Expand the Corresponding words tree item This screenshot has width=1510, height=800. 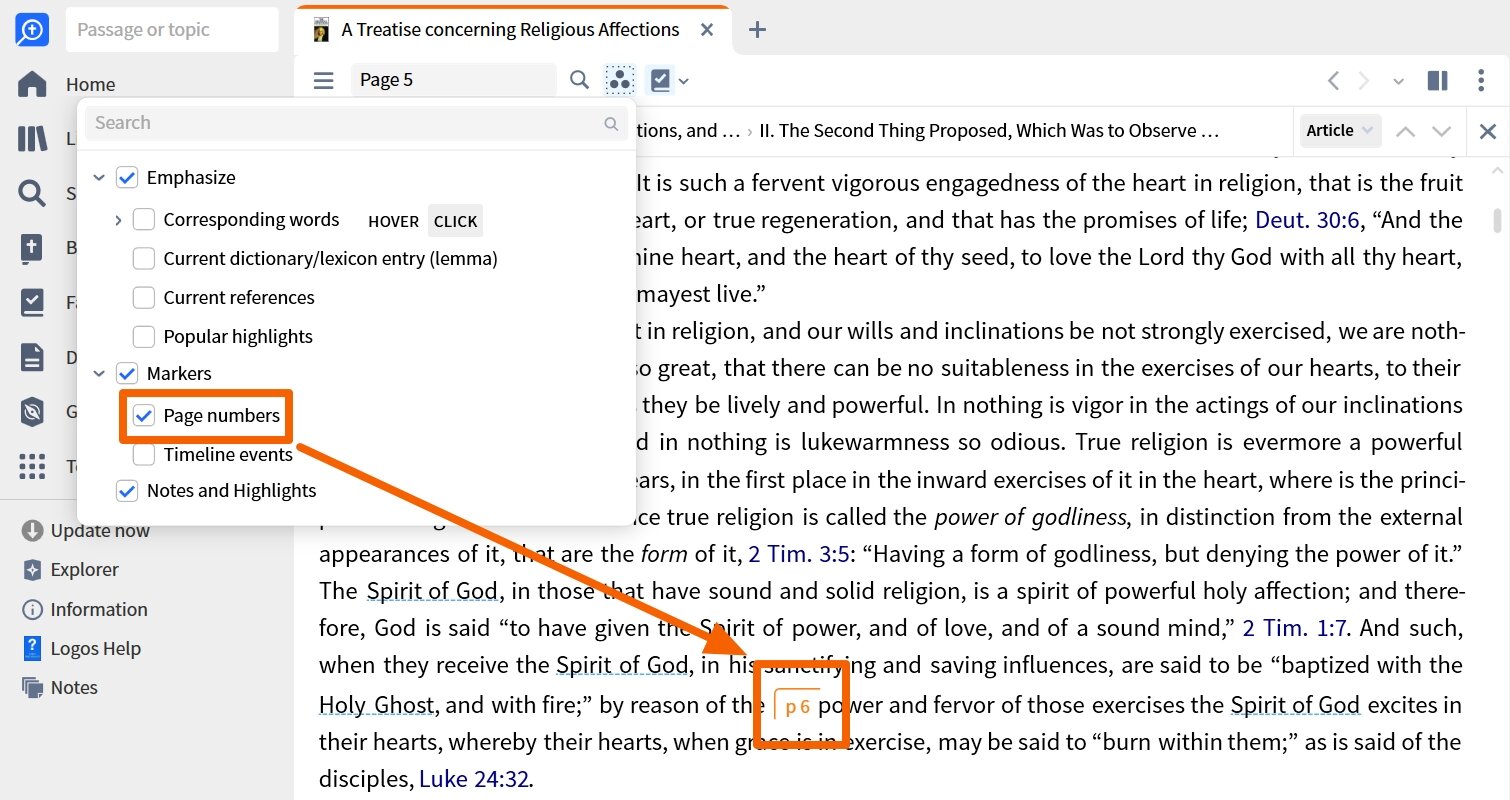click(118, 219)
